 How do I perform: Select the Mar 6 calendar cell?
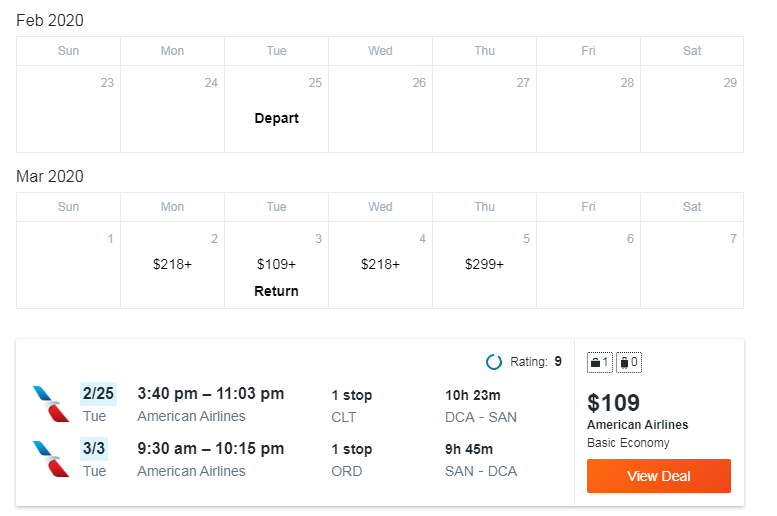pos(589,265)
